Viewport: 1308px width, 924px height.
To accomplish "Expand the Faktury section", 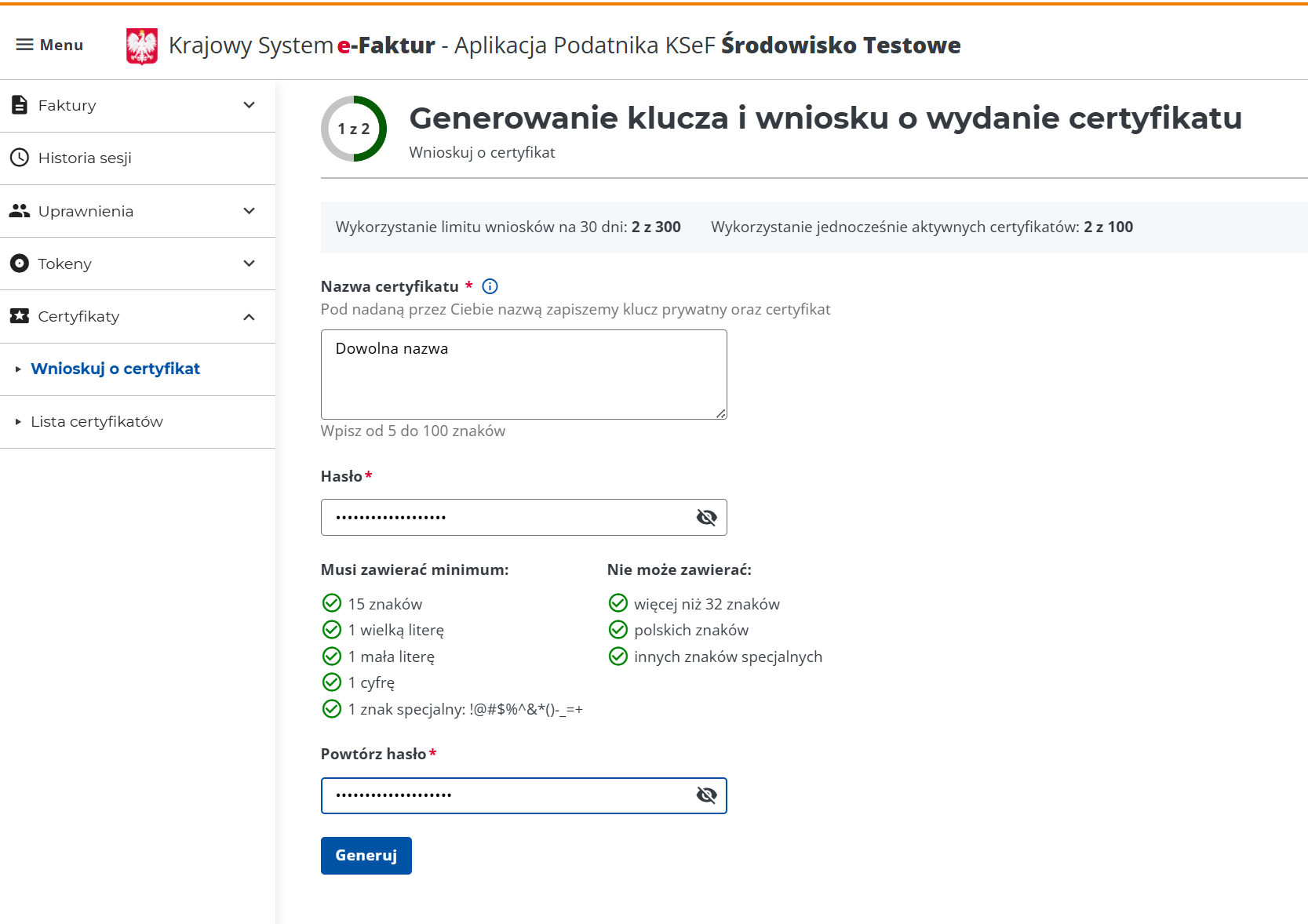I will coord(250,104).
